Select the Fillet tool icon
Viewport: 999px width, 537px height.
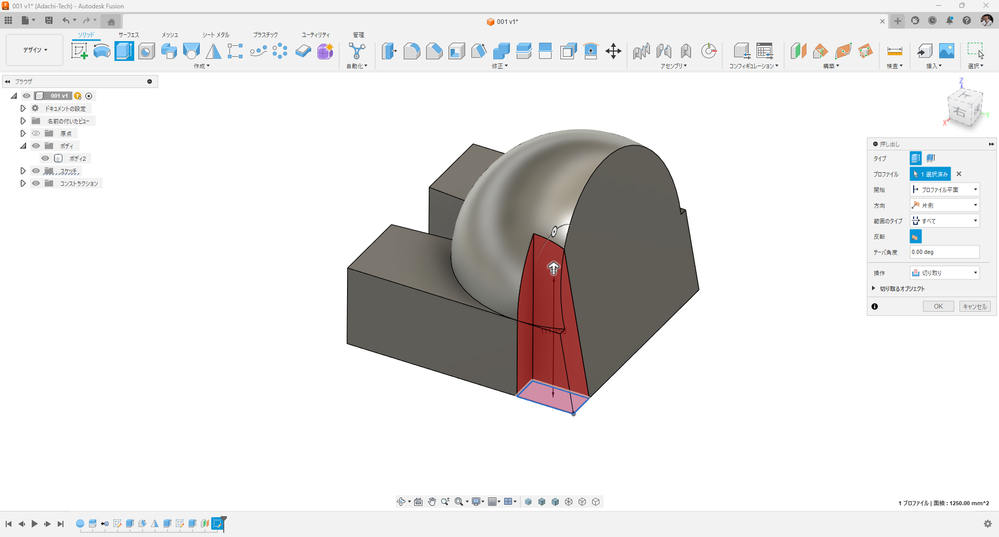[x=412, y=51]
